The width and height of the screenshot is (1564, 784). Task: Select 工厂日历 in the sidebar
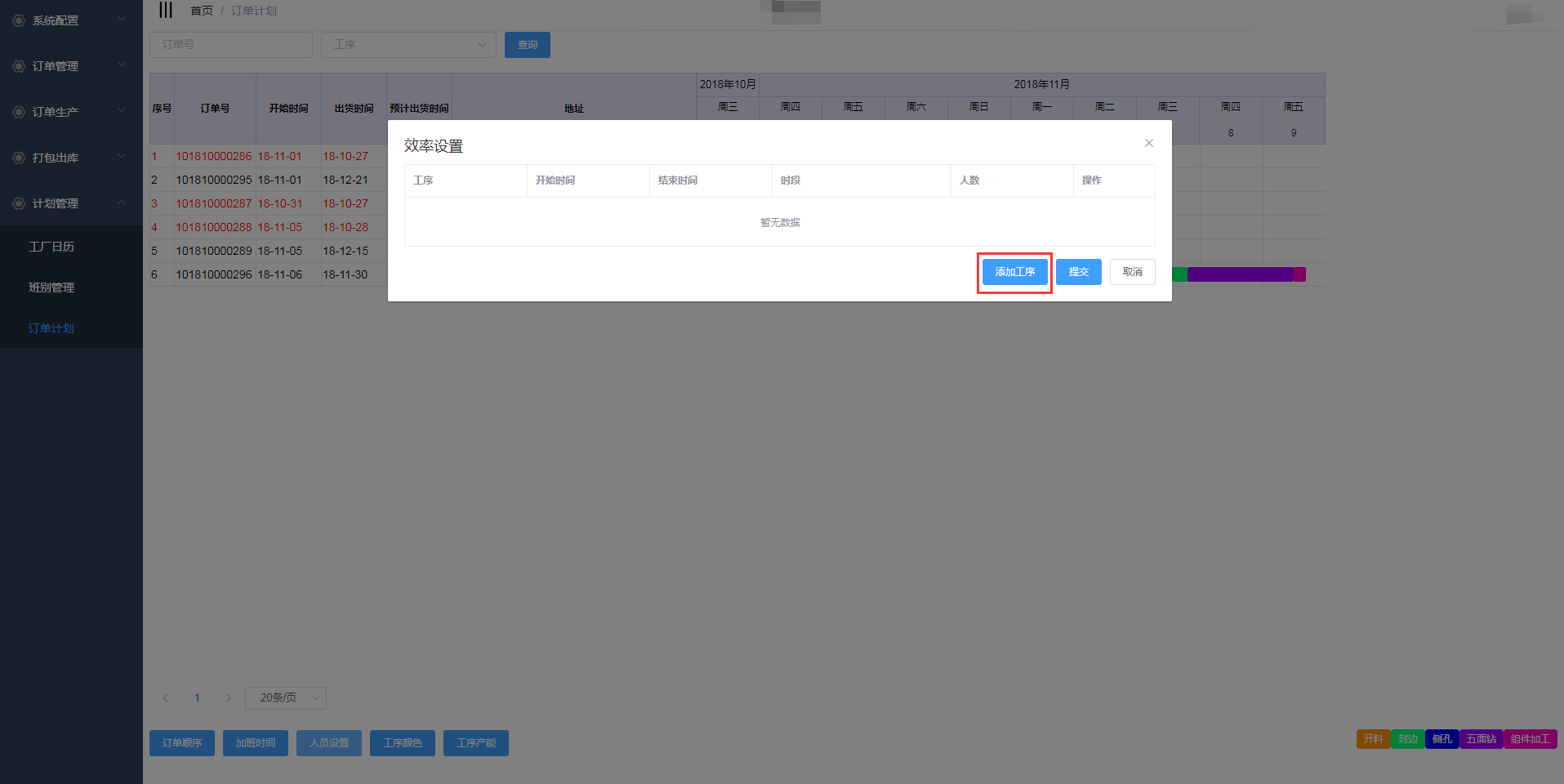51,247
